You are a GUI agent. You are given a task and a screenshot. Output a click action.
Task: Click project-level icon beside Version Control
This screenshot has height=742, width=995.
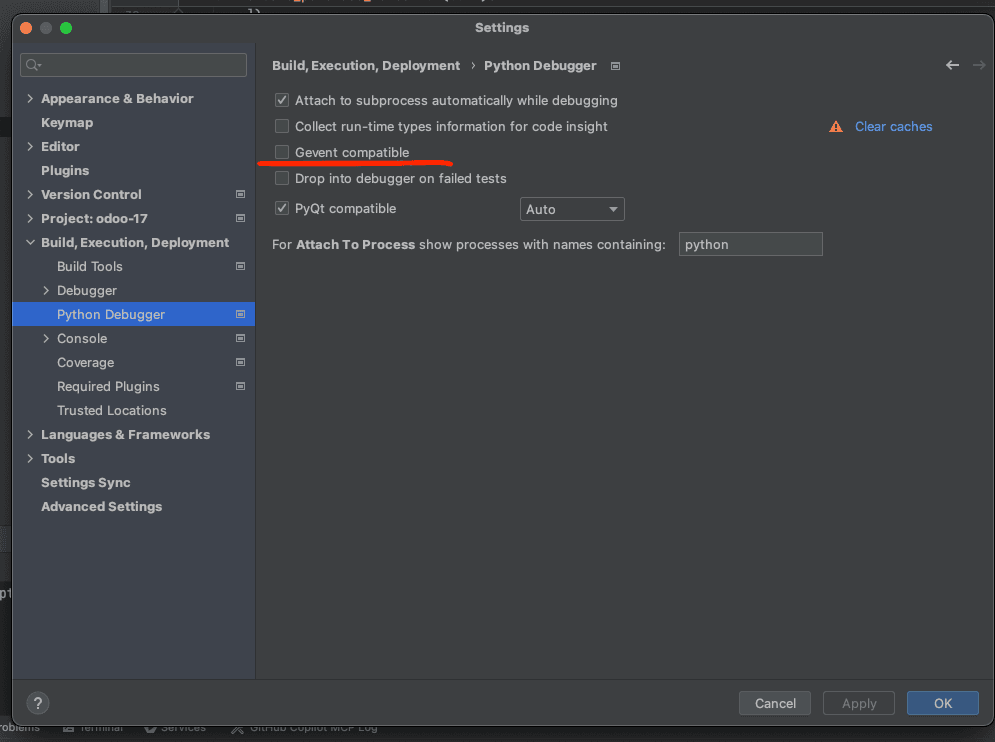click(240, 195)
